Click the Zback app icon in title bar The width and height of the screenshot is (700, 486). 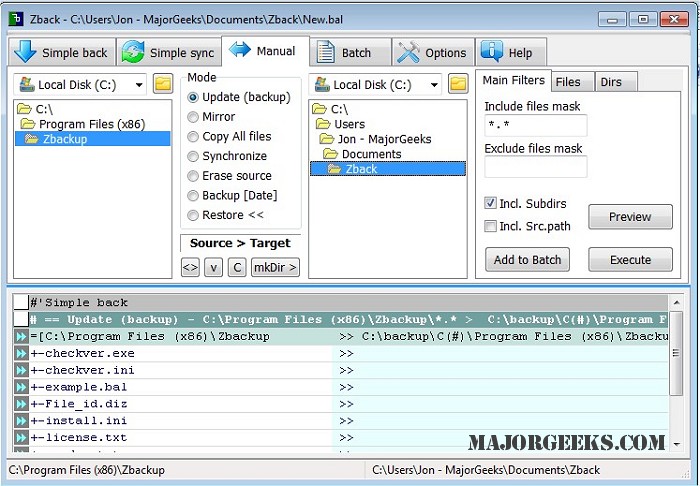[x=16, y=19]
